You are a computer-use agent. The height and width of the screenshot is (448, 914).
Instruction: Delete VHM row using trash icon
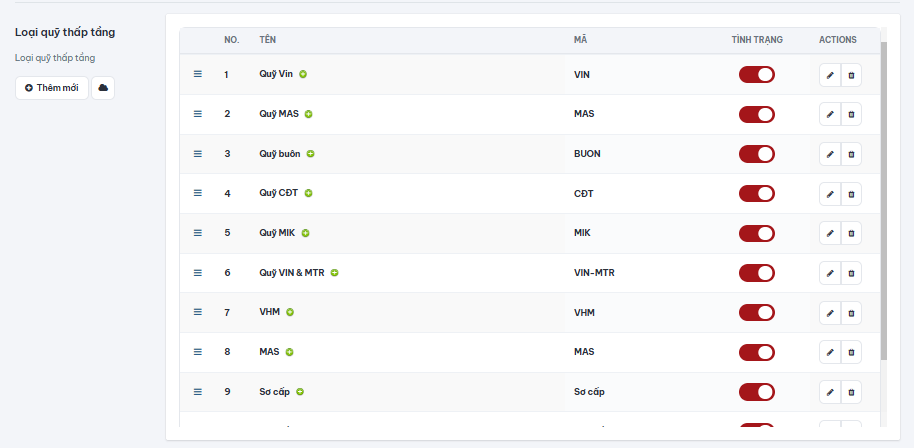pos(851,313)
